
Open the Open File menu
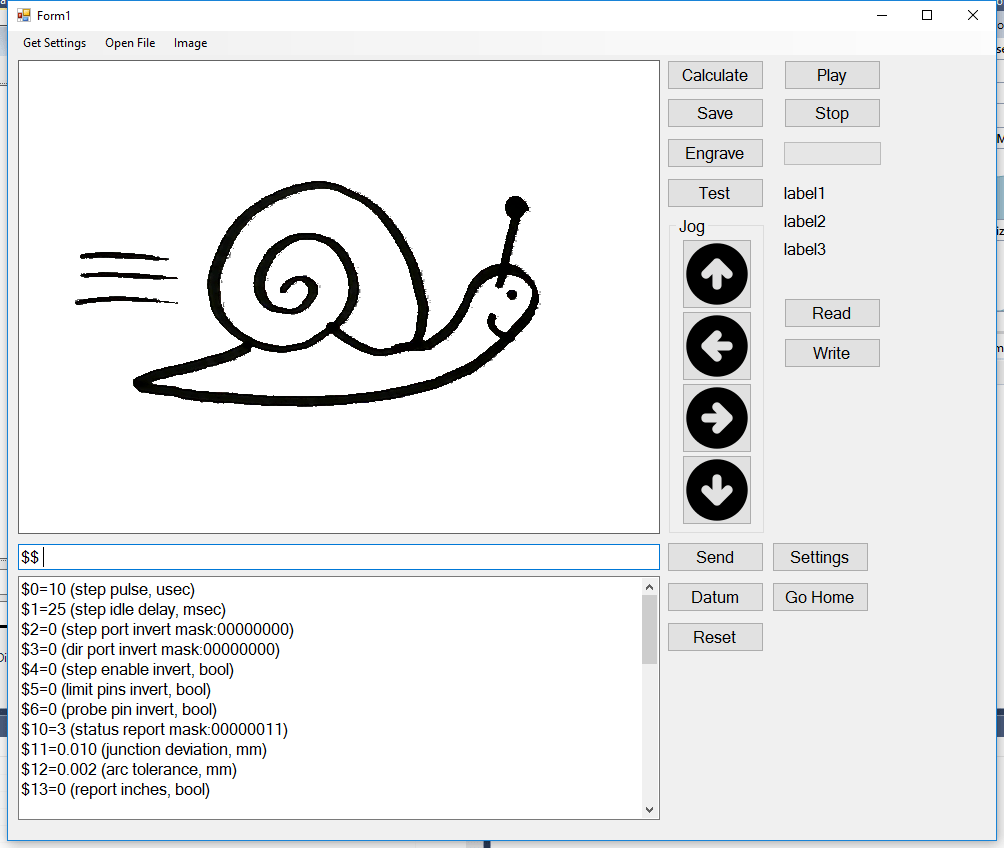[130, 43]
